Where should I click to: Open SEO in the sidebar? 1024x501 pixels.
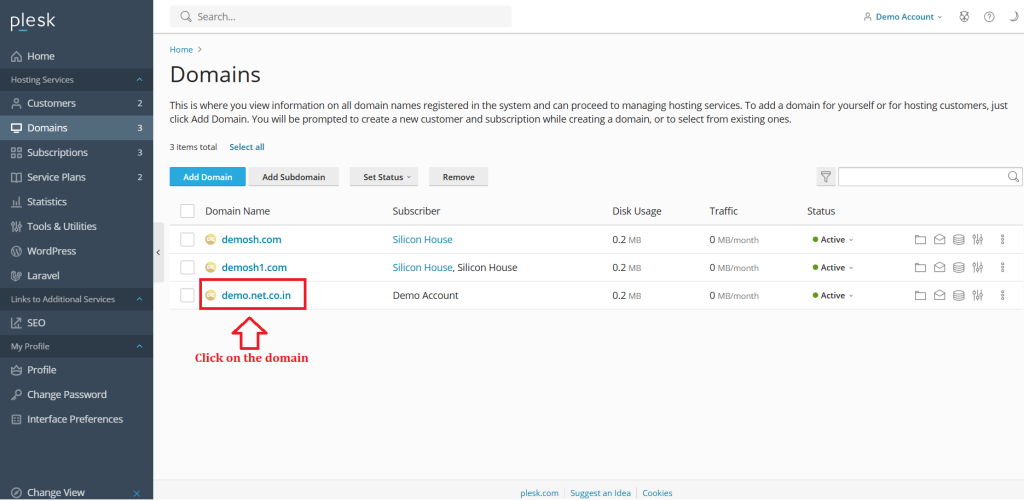(x=76, y=323)
